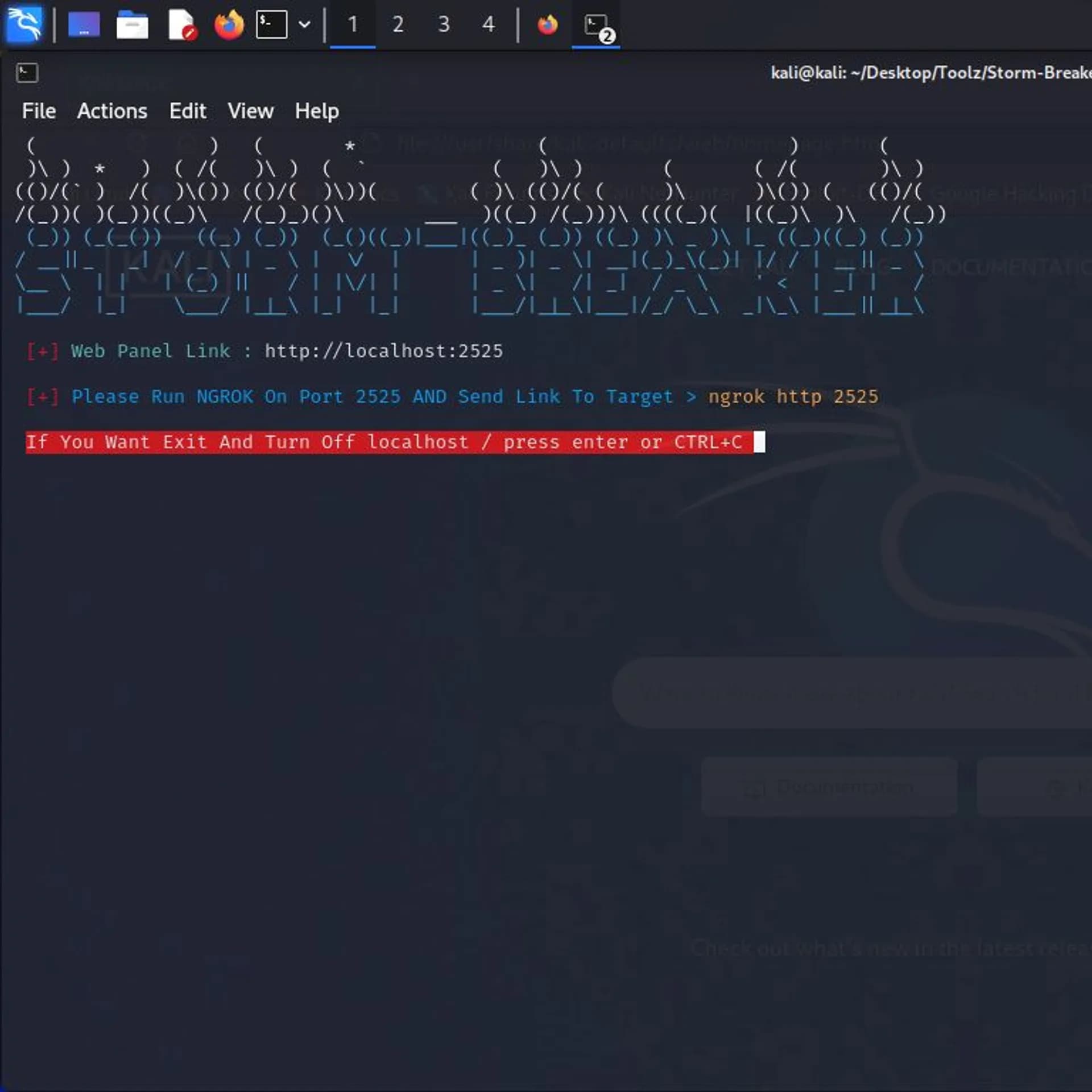Expand the terminal launcher dropdown arrow

pyautogui.click(x=305, y=24)
